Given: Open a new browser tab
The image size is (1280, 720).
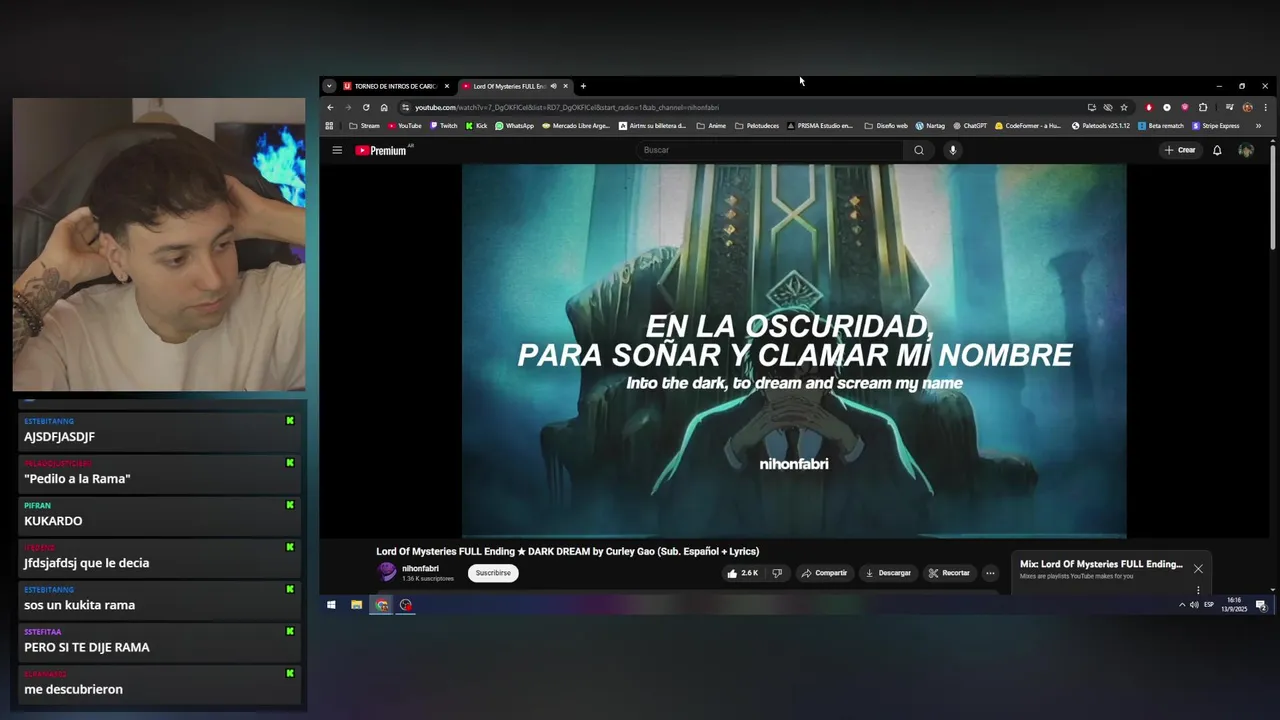Looking at the screenshot, I should [583, 86].
